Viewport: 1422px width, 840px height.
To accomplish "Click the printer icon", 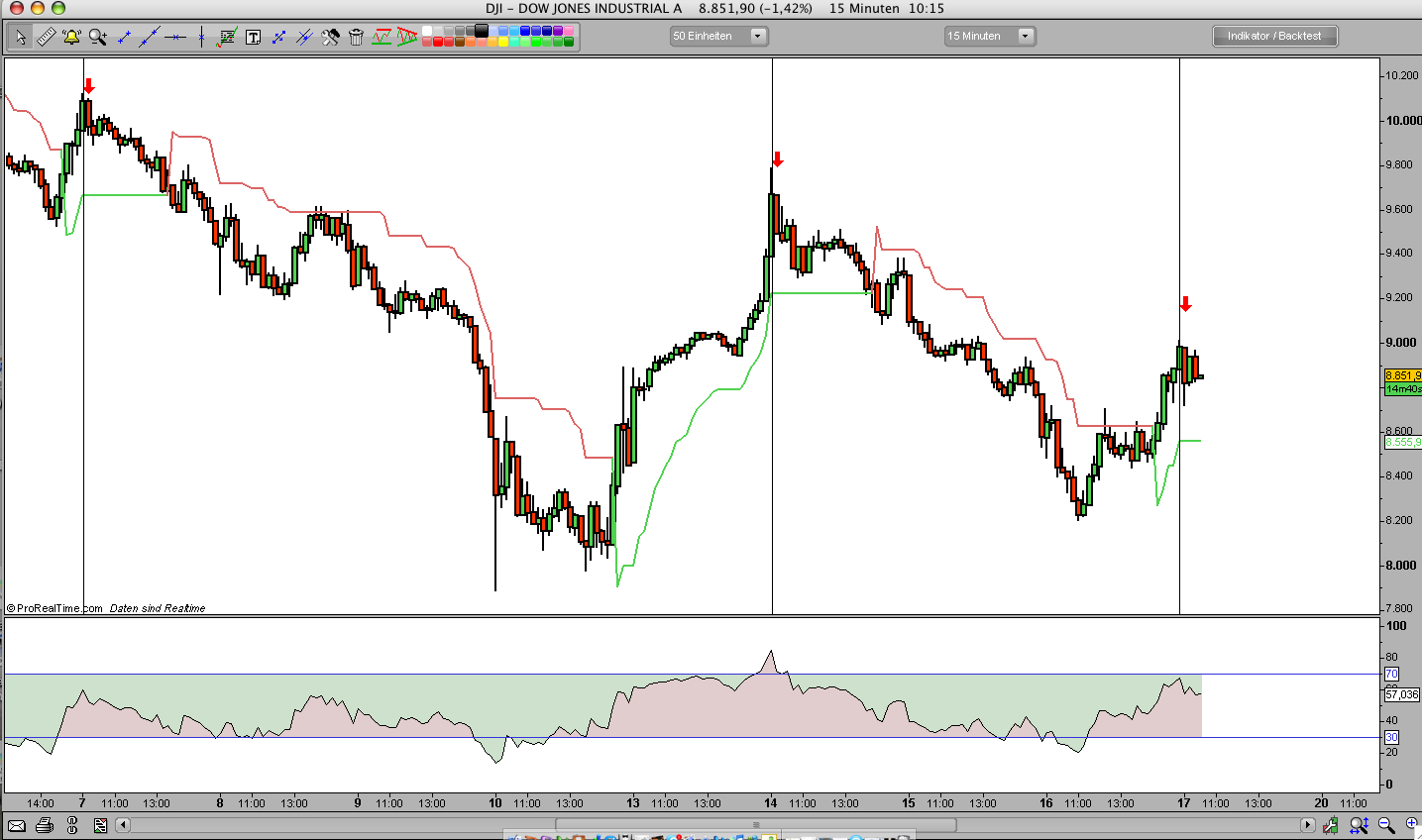I will pyautogui.click(x=44, y=825).
